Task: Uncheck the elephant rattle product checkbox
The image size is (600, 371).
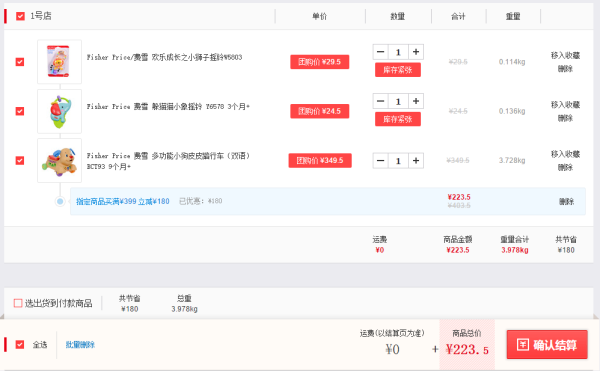Action: coord(20,111)
